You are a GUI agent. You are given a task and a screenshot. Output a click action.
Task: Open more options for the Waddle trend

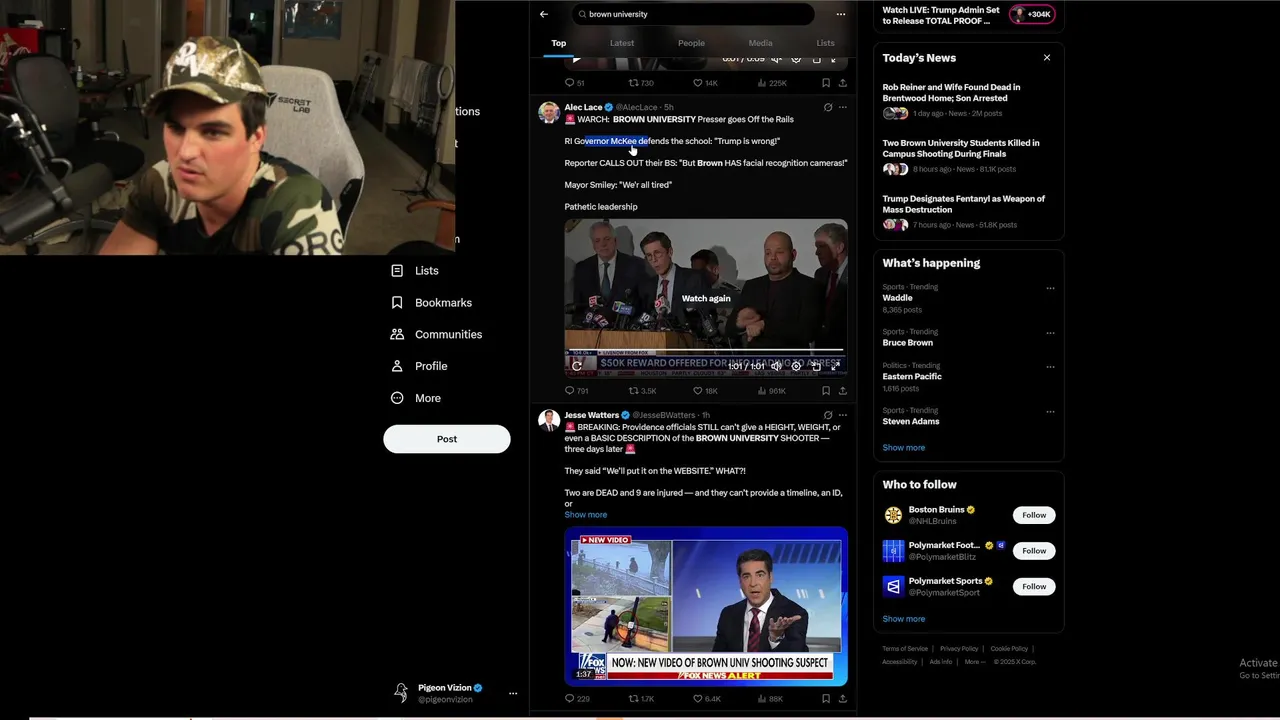click(1050, 288)
